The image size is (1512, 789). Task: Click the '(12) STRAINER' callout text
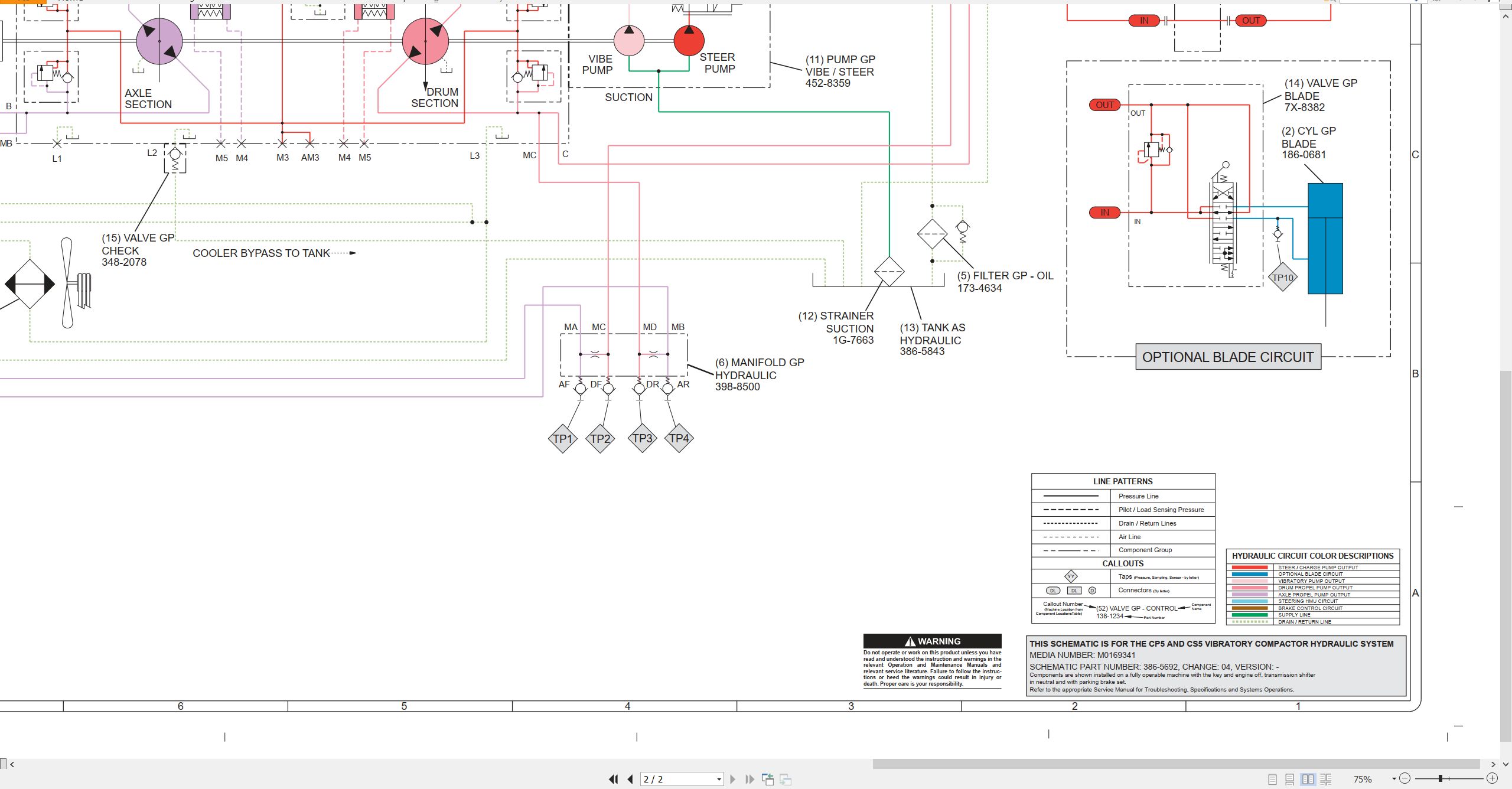tap(836, 316)
